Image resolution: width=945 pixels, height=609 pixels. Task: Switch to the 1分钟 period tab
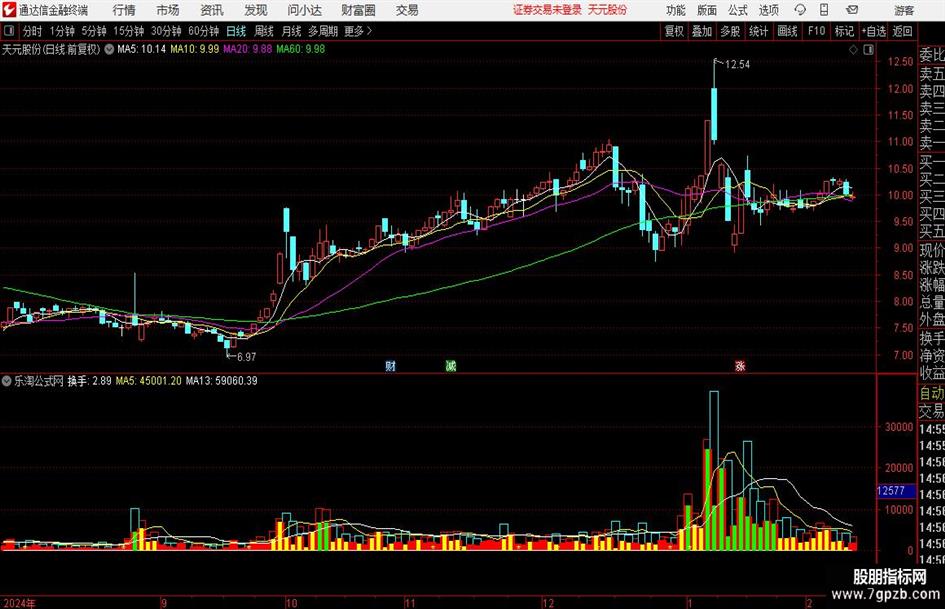pos(62,31)
